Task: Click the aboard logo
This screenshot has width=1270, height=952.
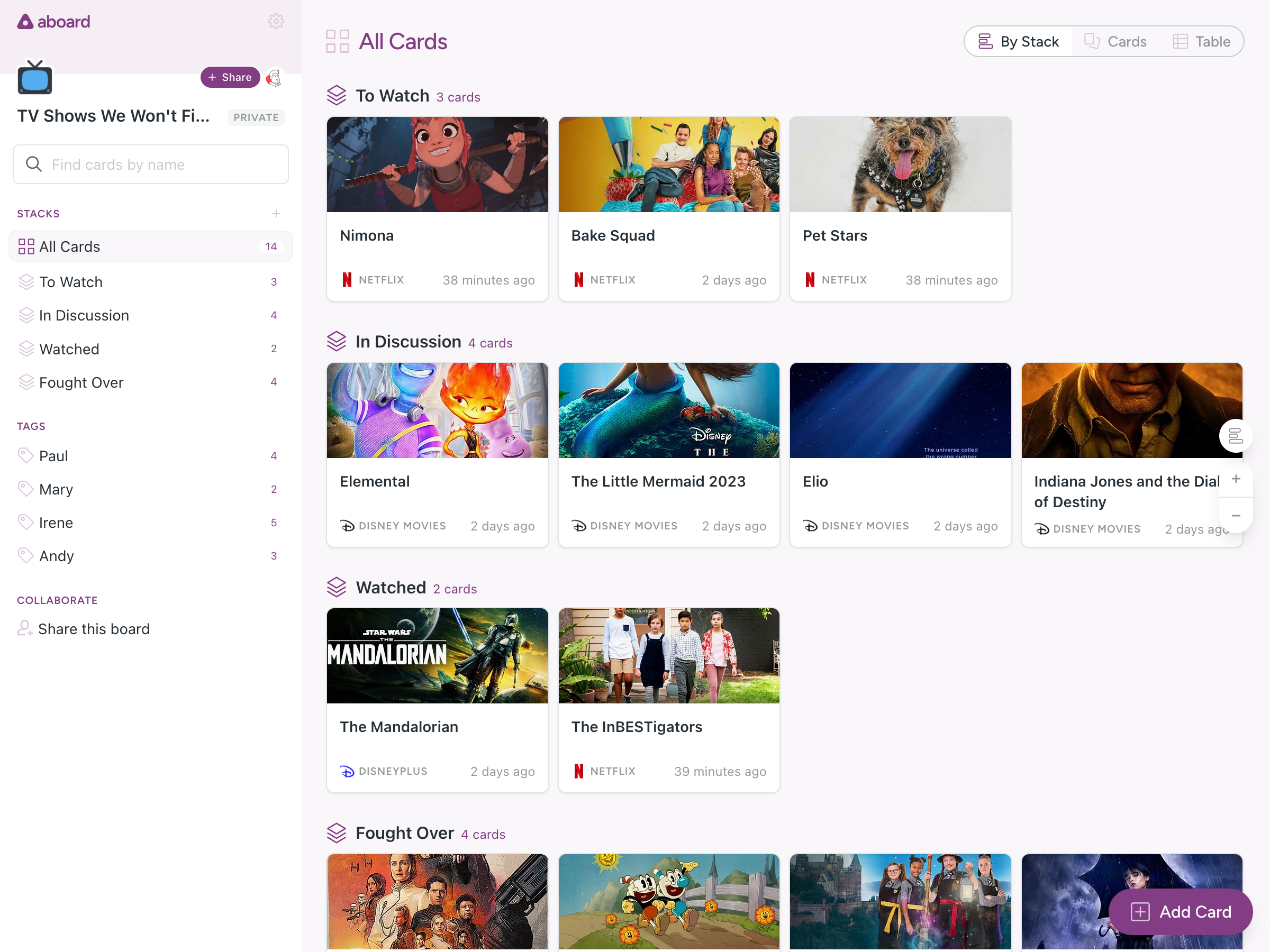Action: pos(54,22)
